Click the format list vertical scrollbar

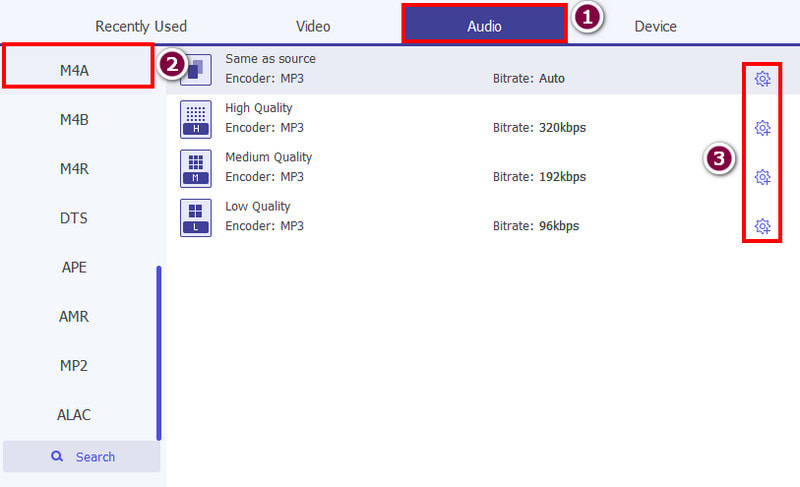159,350
